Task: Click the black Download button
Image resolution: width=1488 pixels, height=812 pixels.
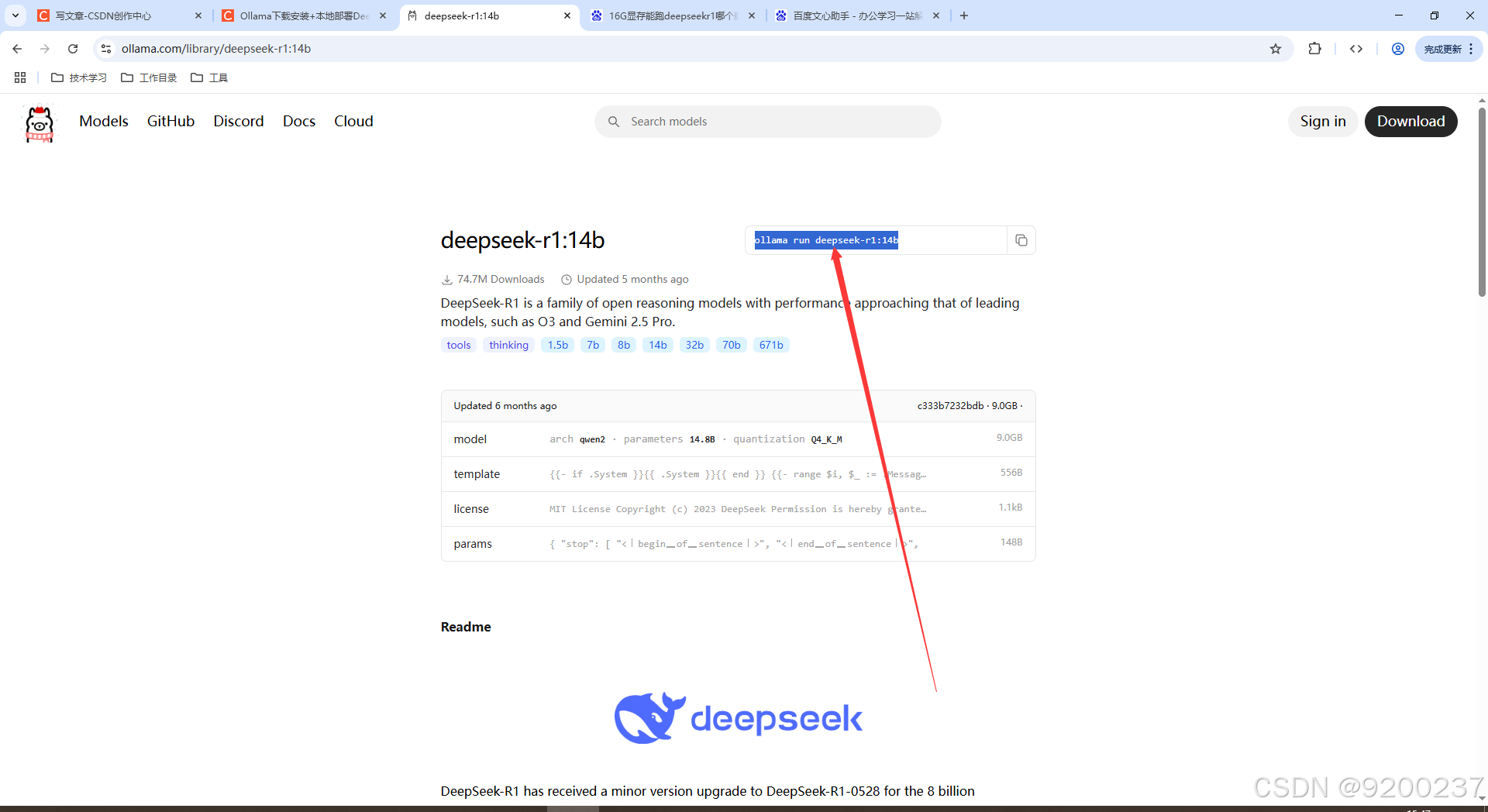Action: click(1410, 121)
